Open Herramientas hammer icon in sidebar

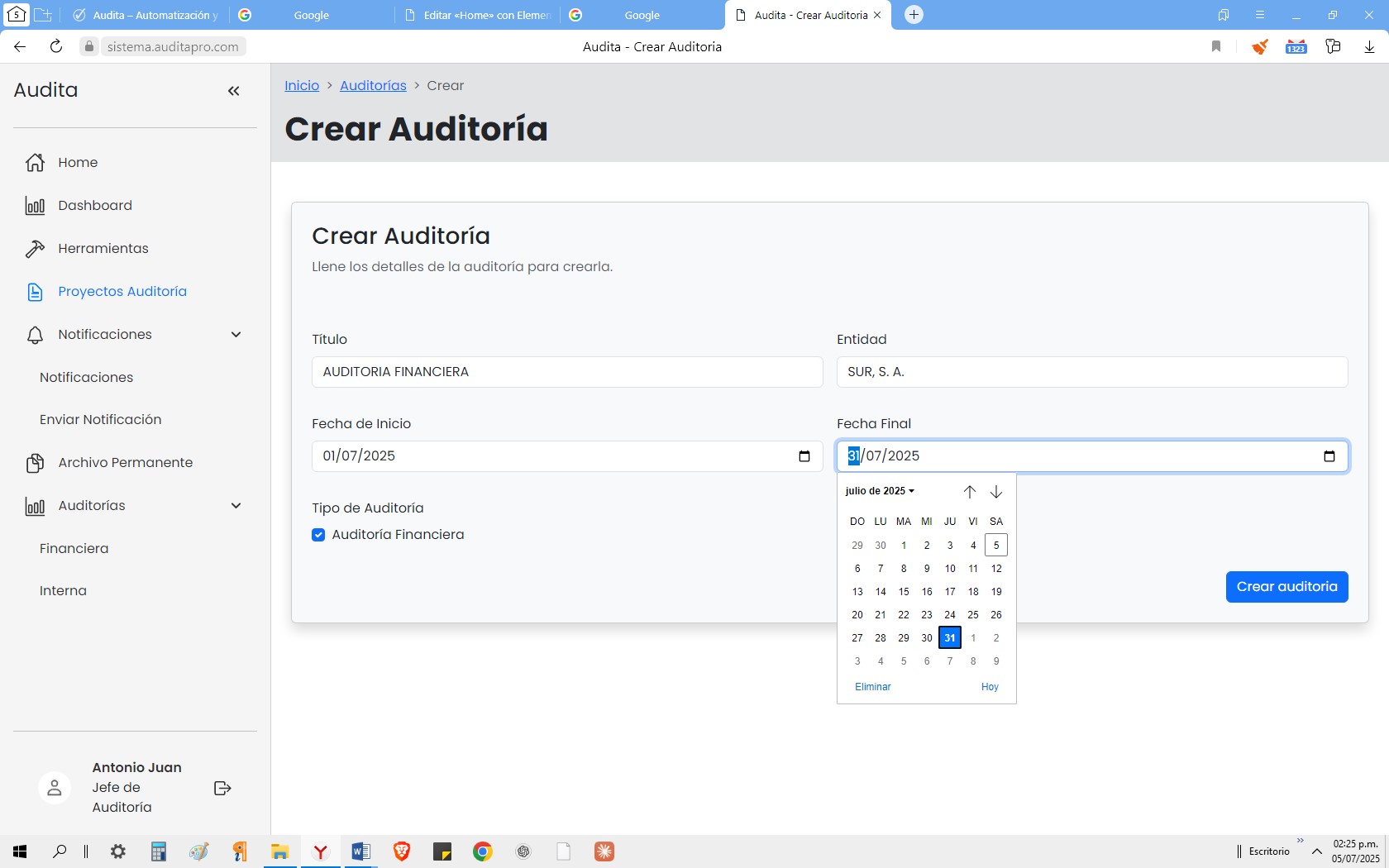pos(35,249)
